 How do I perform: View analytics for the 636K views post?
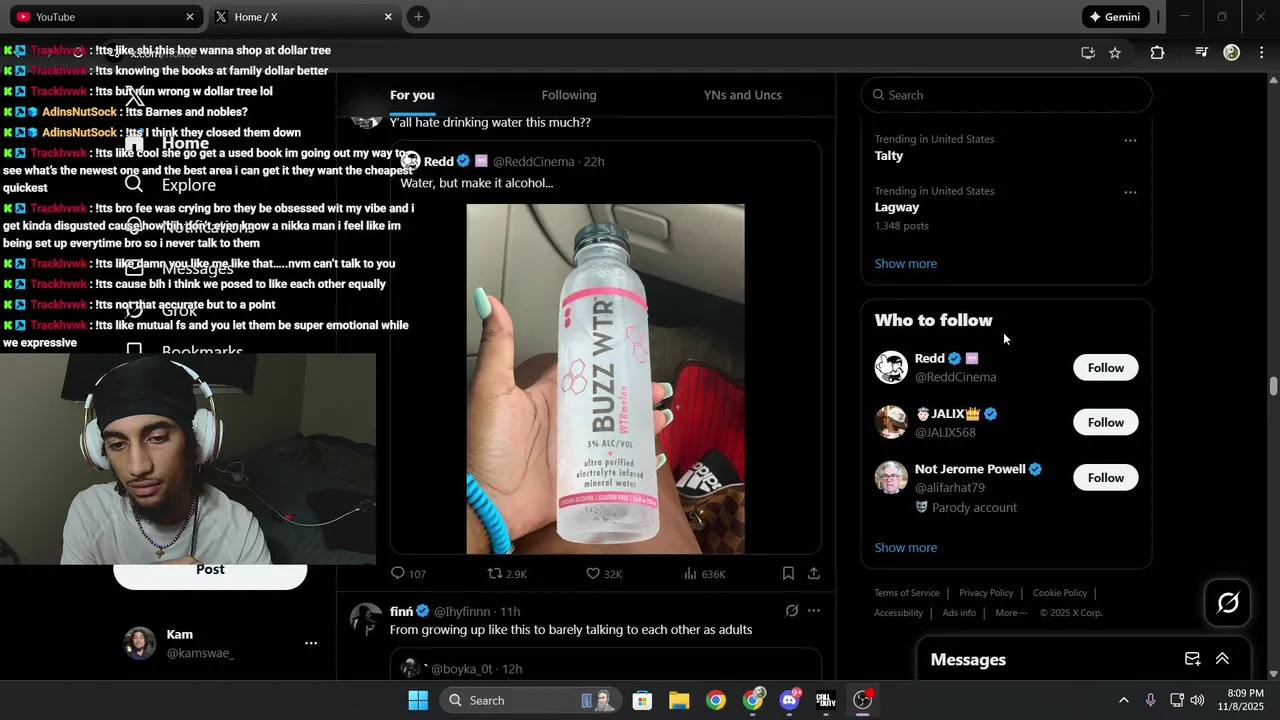coord(704,574)
